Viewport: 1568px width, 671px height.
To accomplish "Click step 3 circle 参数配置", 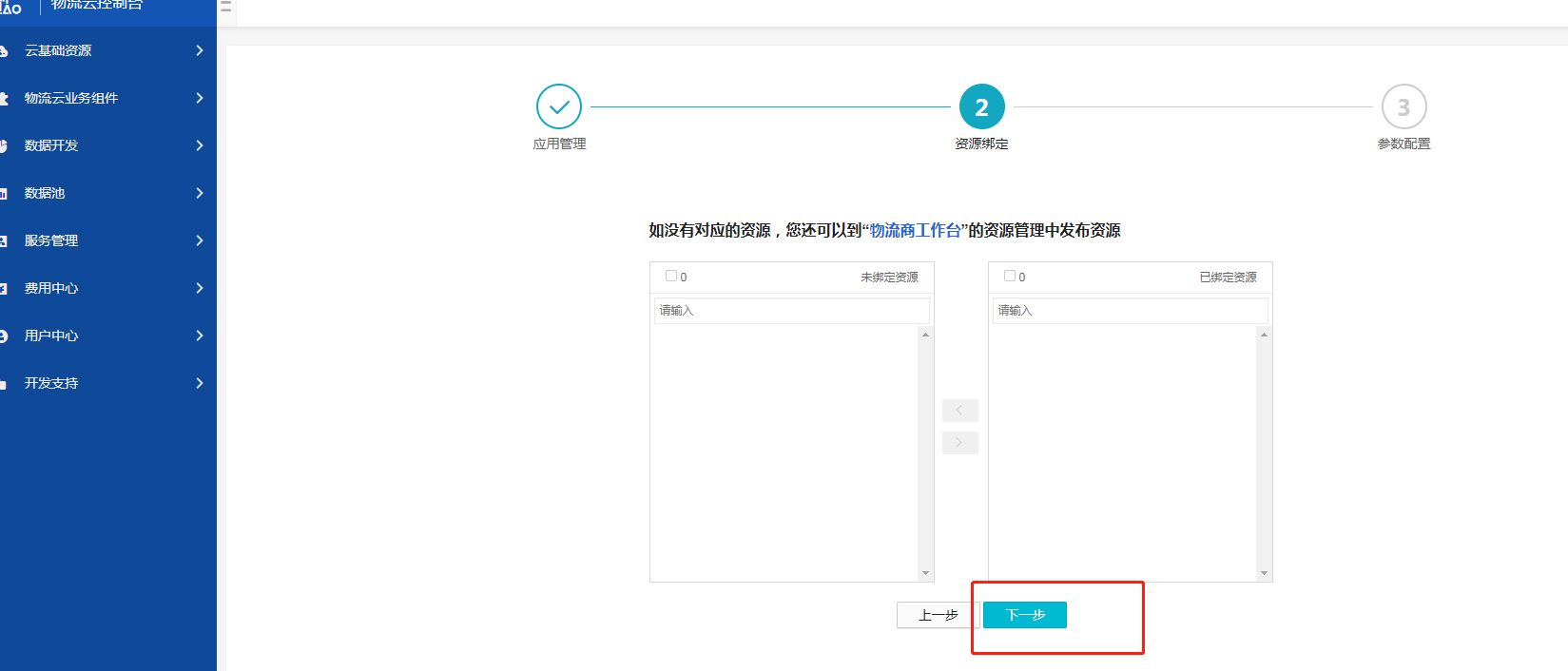I will coord(1403,106).
